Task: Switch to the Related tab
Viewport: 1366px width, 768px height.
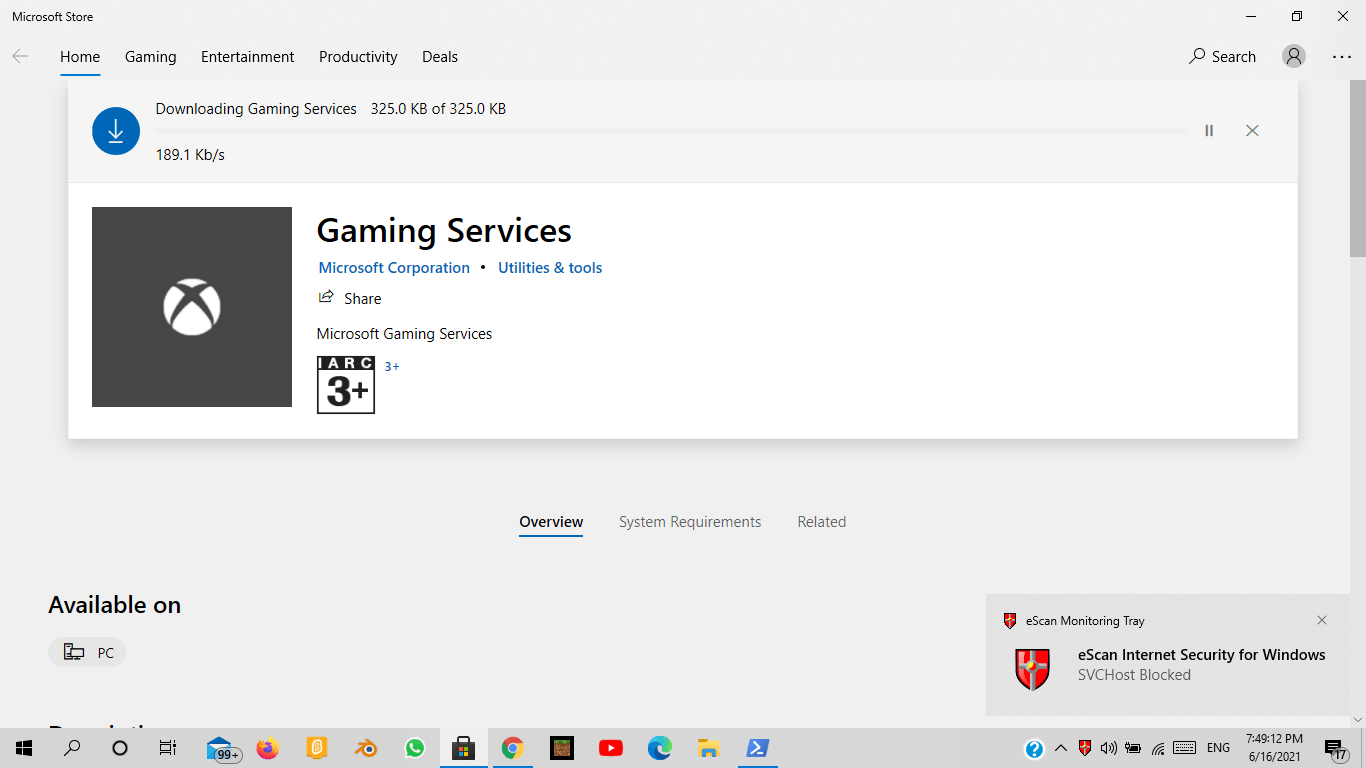Action: pos(822,522)
